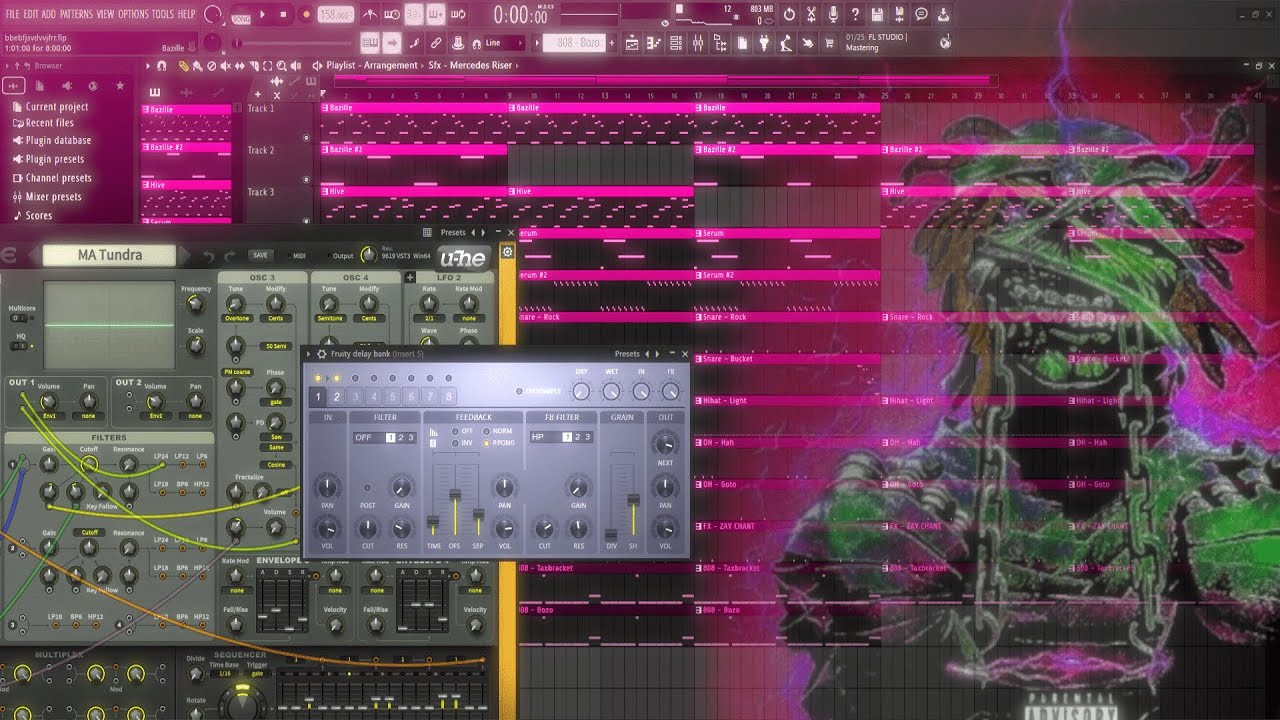
Task: Select feedback P.PONG radio button
Action: [x=486, y=443]
